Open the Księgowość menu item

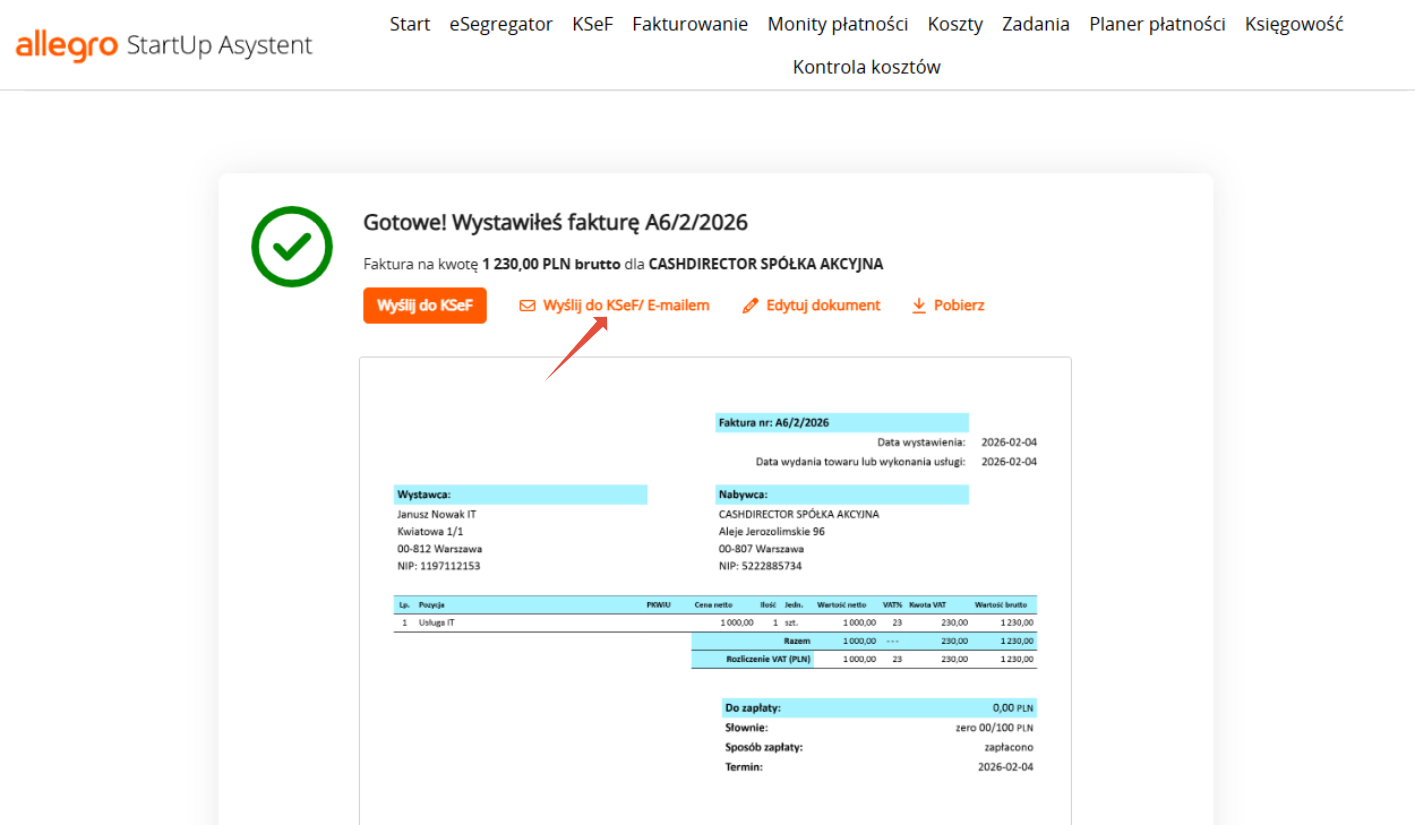coord(1294,24)
